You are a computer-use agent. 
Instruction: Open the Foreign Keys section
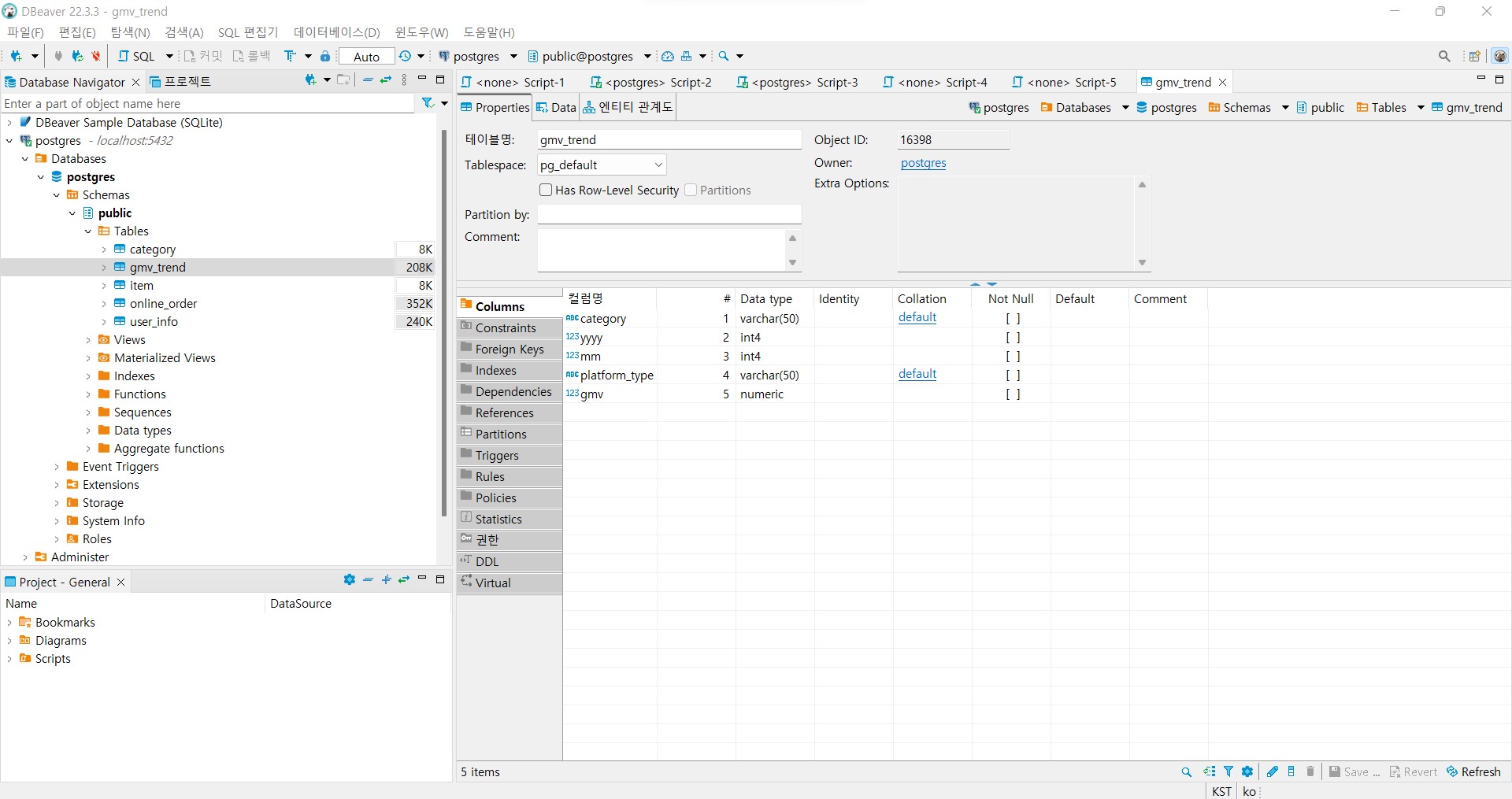pos(510,349)
